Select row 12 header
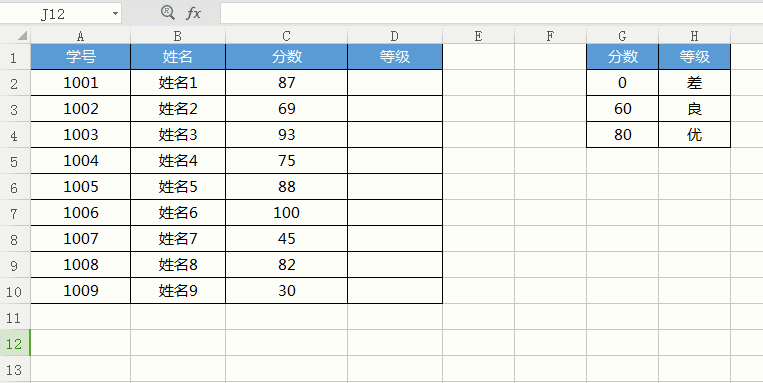 pos(15,344)
